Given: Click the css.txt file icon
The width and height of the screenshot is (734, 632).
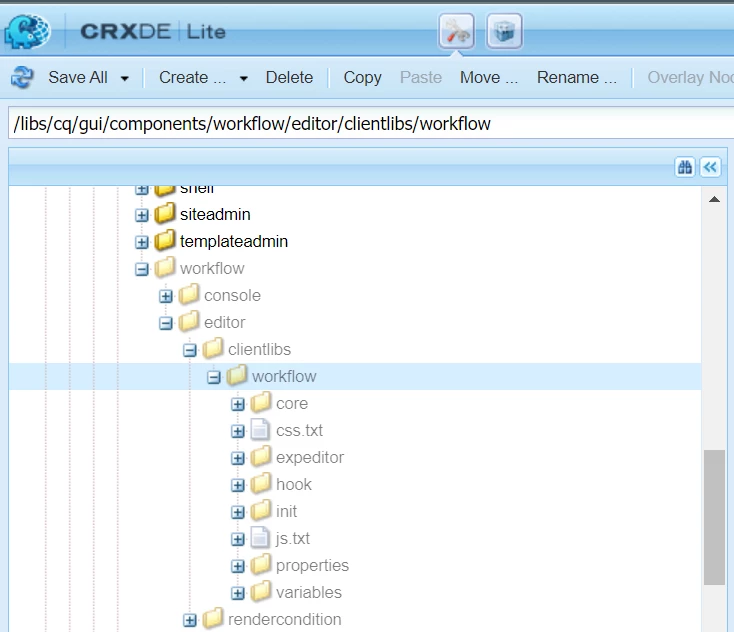Looking at the screenshot, I should 260,430.
